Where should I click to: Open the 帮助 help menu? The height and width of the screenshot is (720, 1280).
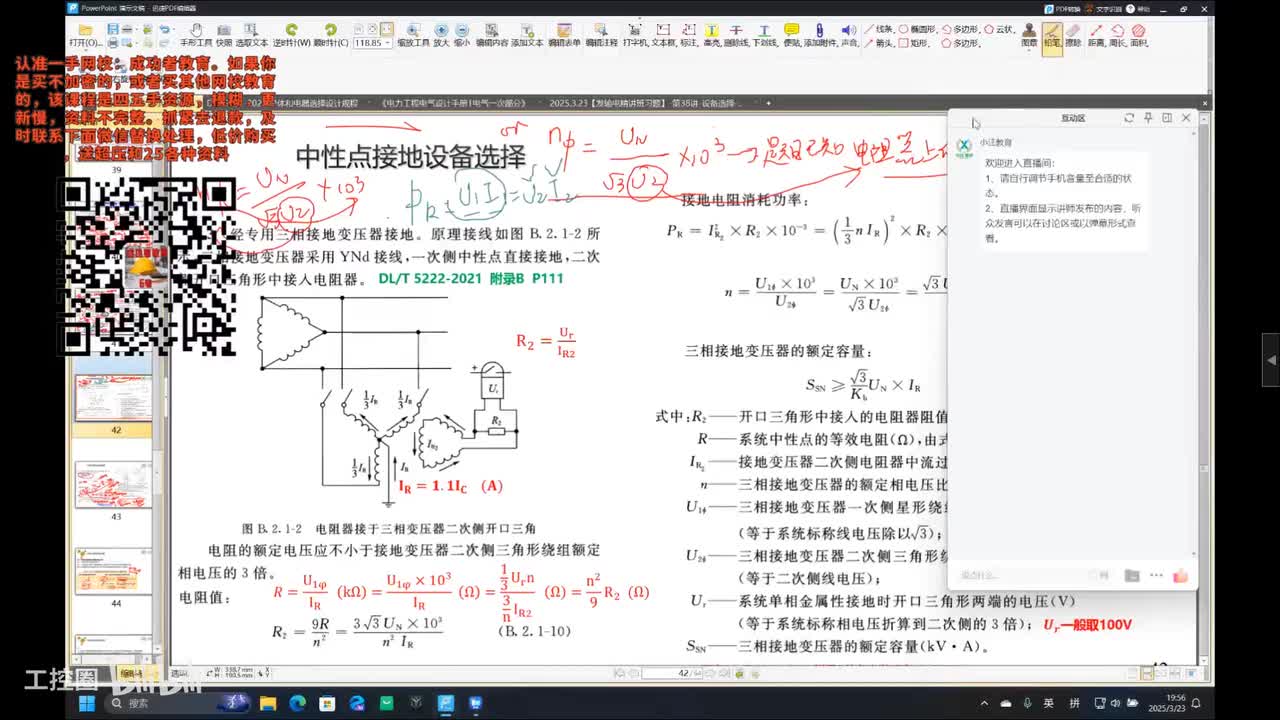(1138, 9)
